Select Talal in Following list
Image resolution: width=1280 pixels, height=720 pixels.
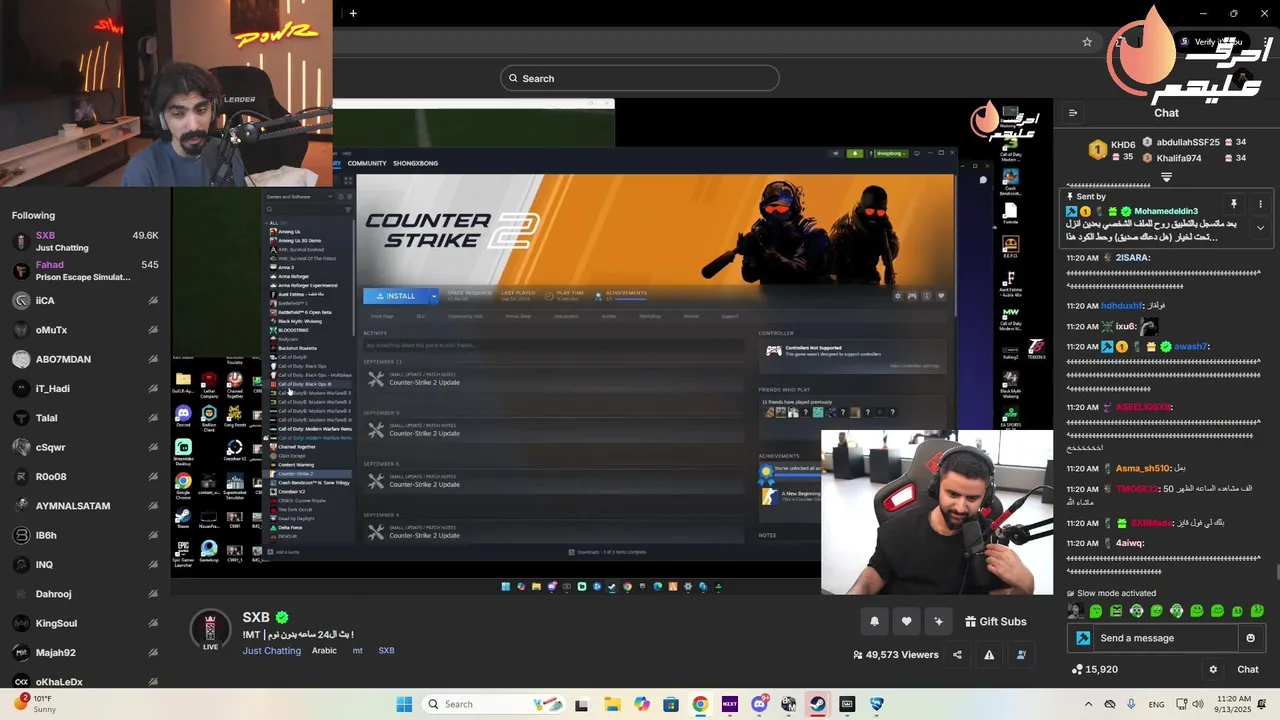pyautogui.click(x=85, y=418)
